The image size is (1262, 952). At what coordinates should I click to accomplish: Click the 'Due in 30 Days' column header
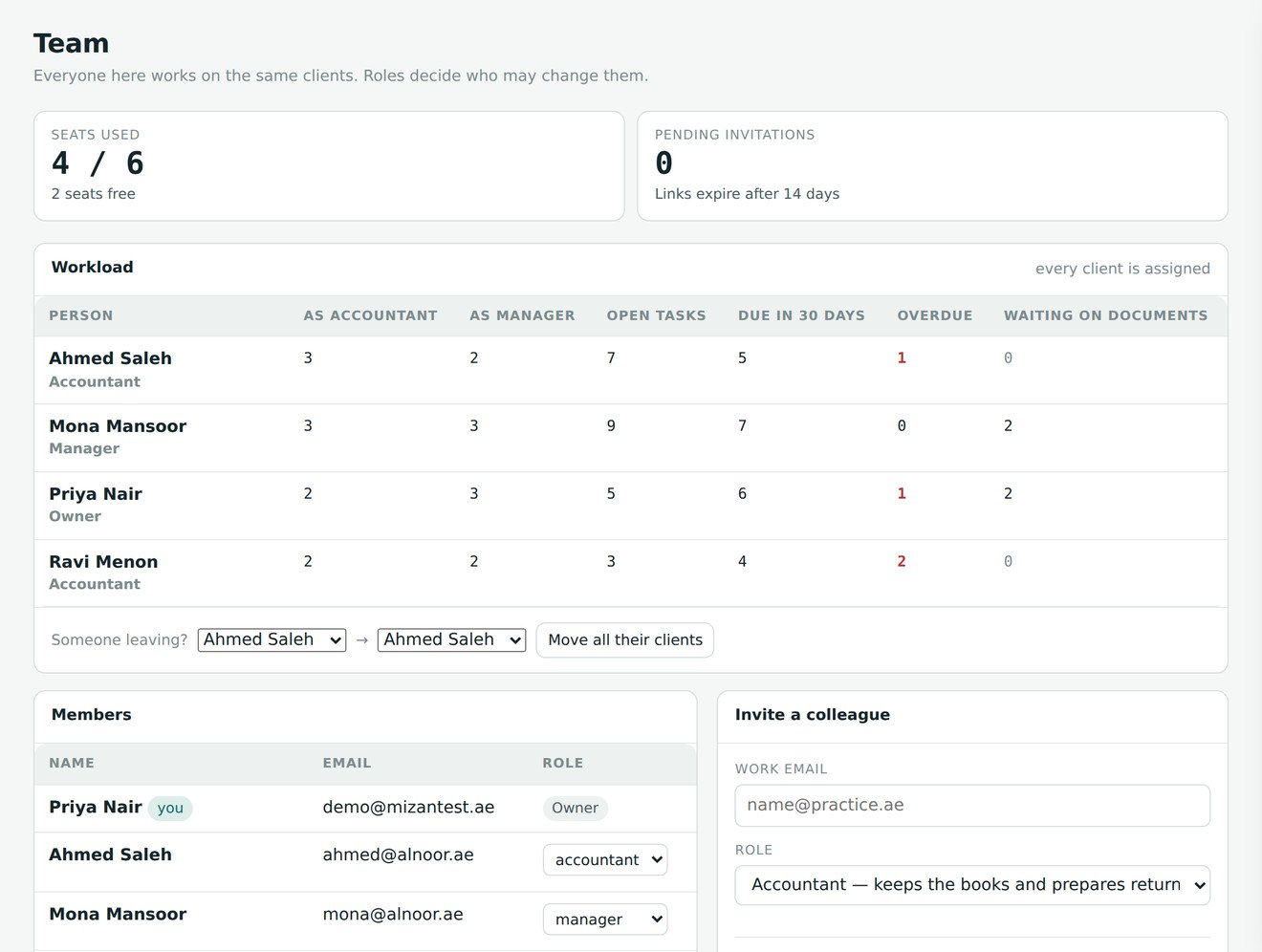pos(801,315)
